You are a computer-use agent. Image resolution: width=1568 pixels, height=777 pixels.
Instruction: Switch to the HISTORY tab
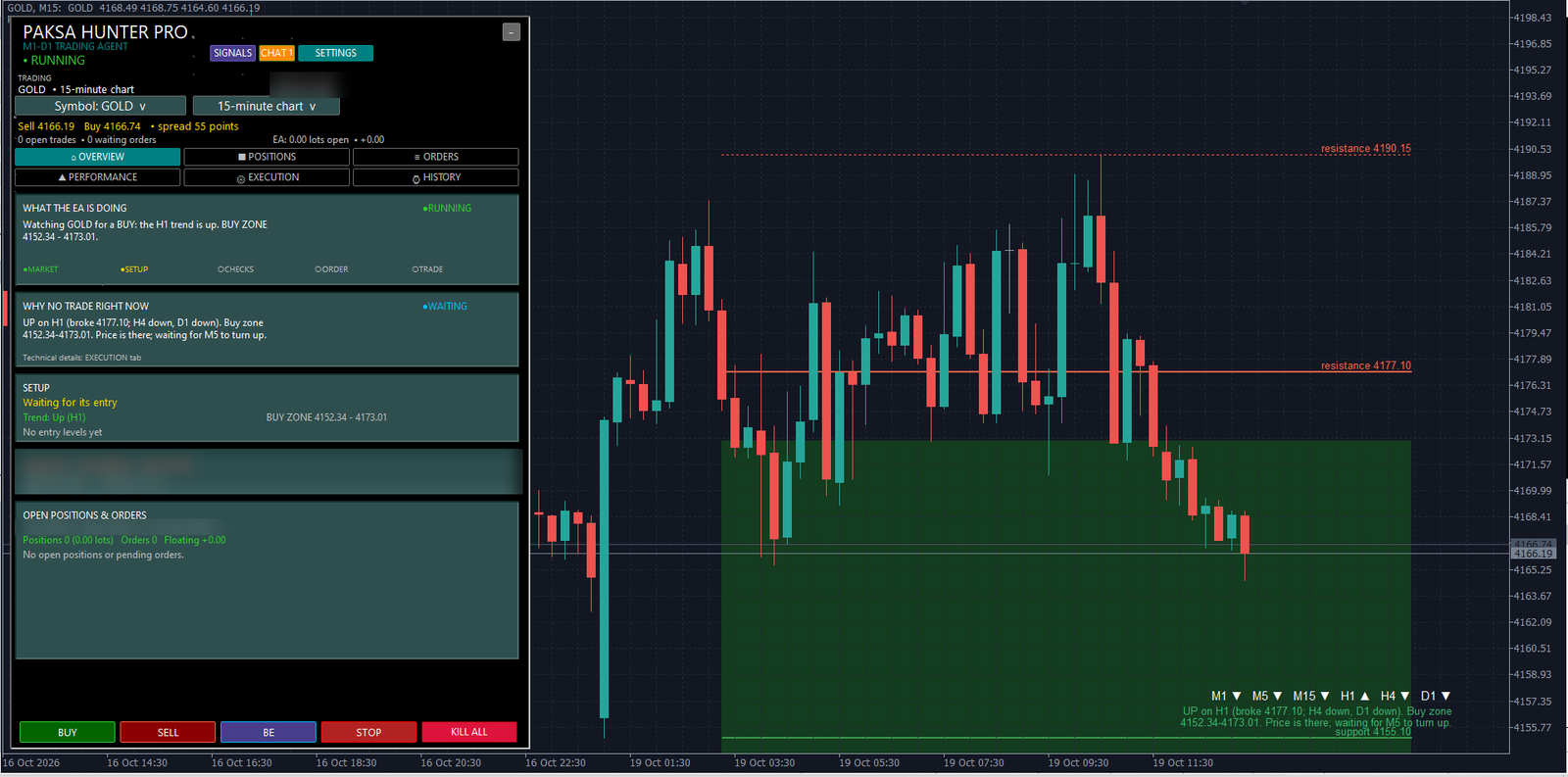[435, 177]
